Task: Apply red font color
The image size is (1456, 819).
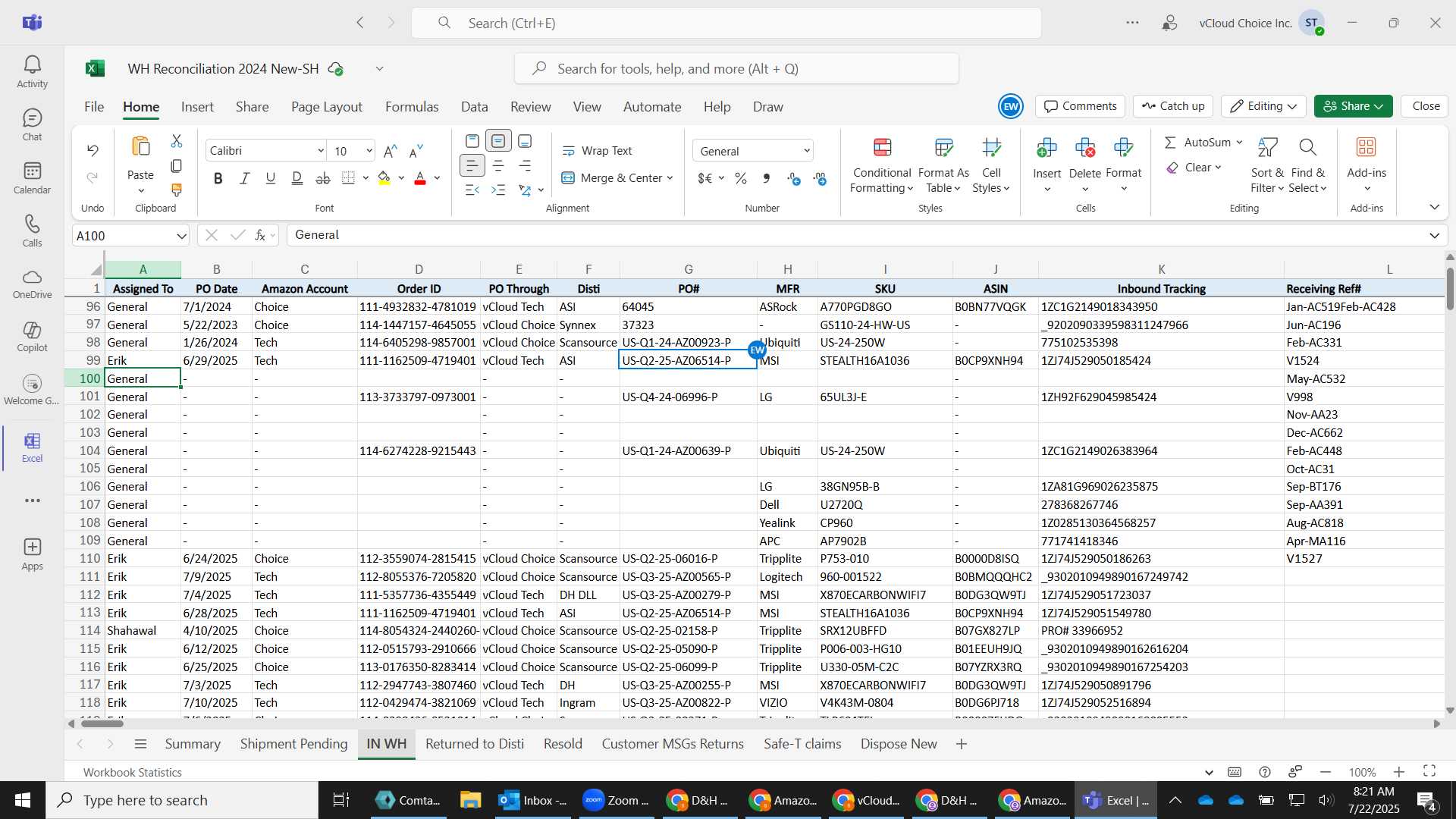Action: [420, 178]
